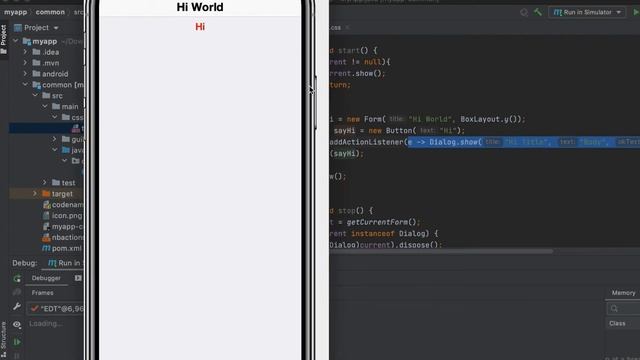
Task: Click the Pause Program icon
Action: (17, 356)
